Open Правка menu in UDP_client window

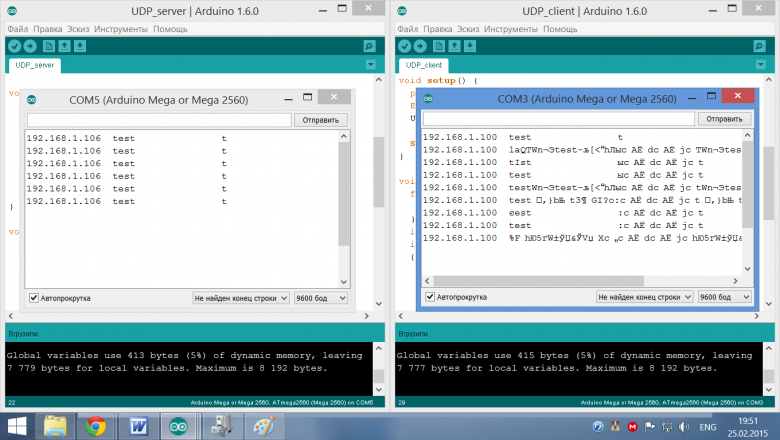tap(438, 29)
